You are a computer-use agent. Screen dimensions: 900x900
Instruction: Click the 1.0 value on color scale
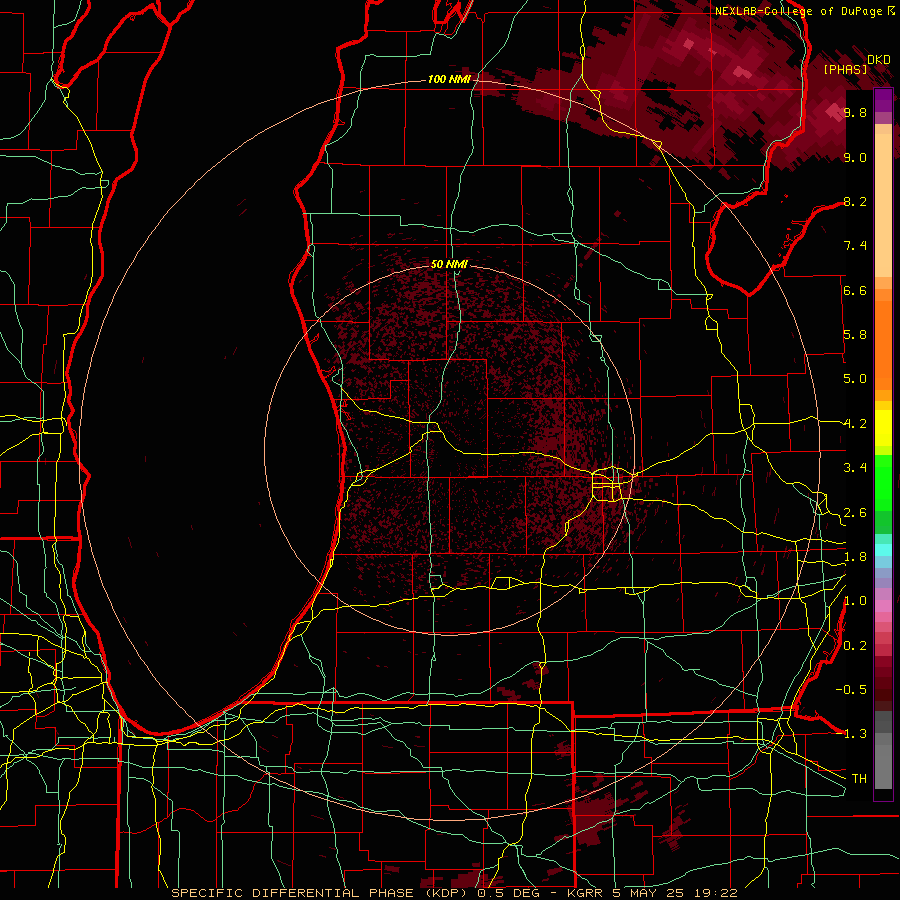pyautogui.click(x=855, y=601)
